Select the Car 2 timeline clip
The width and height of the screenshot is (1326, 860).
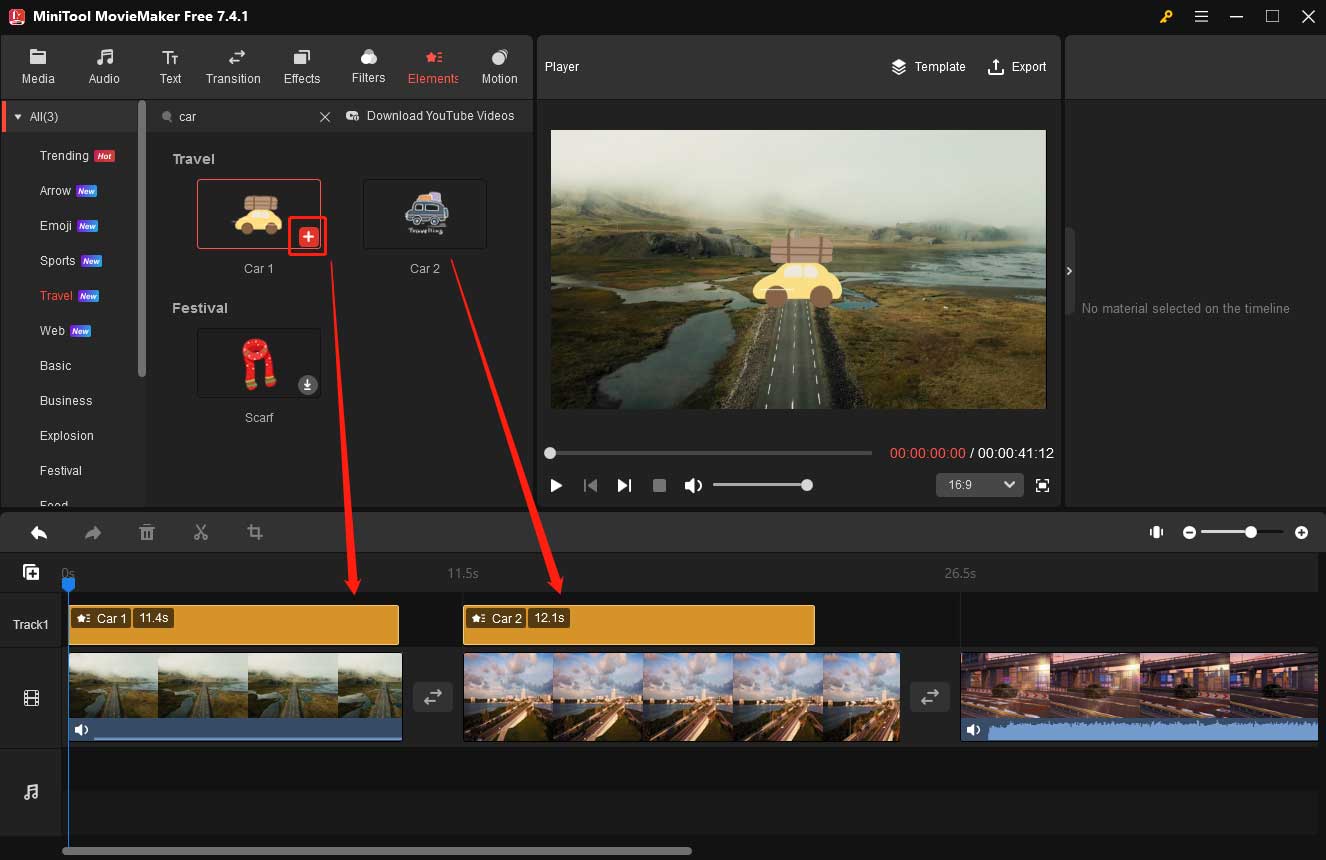[639, 625]
